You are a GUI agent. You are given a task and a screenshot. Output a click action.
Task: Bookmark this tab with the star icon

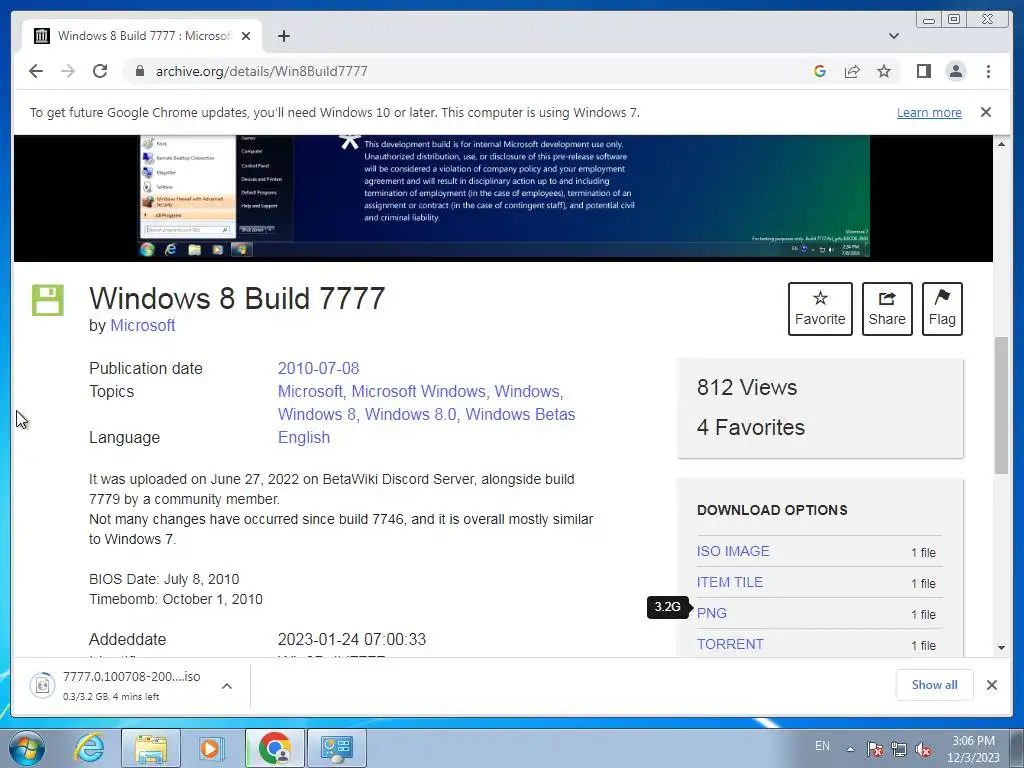[x=884, y=71]
